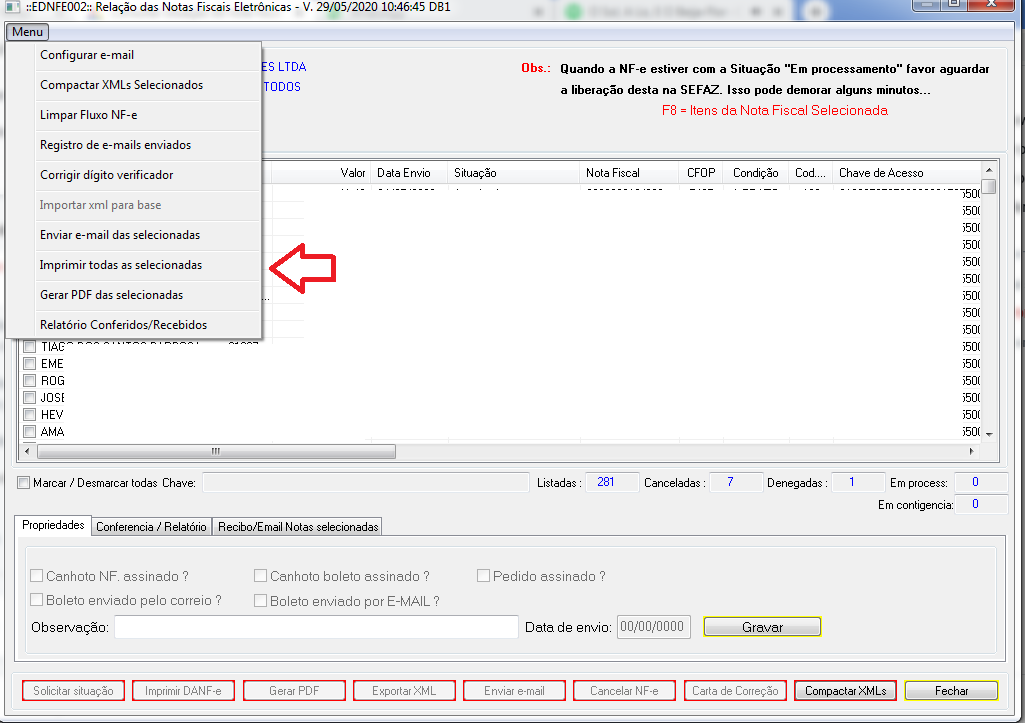
Task: Click the grid's vertical scrollbar down arrow
Action: coord(989,434)
